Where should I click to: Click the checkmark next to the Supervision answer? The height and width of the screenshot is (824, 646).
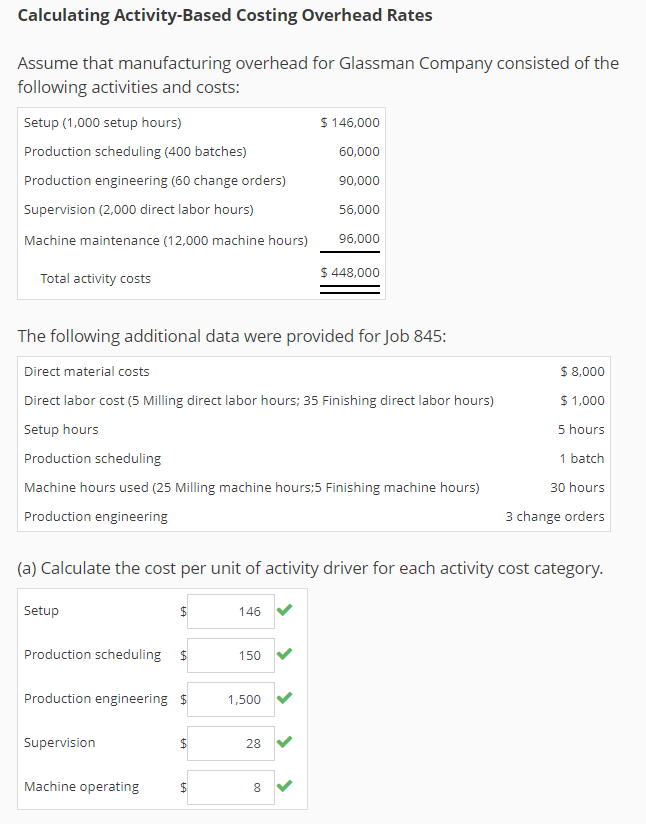(284, 743)
